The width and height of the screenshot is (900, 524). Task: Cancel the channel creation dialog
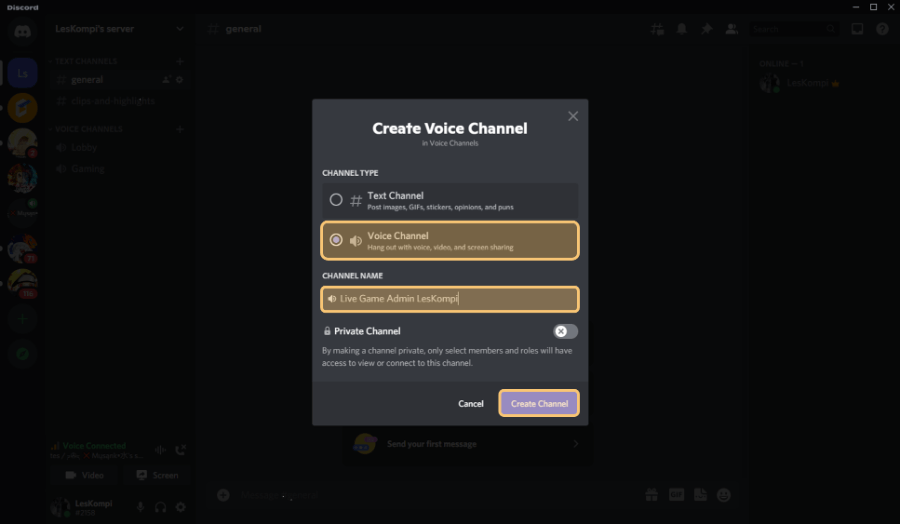471,403
